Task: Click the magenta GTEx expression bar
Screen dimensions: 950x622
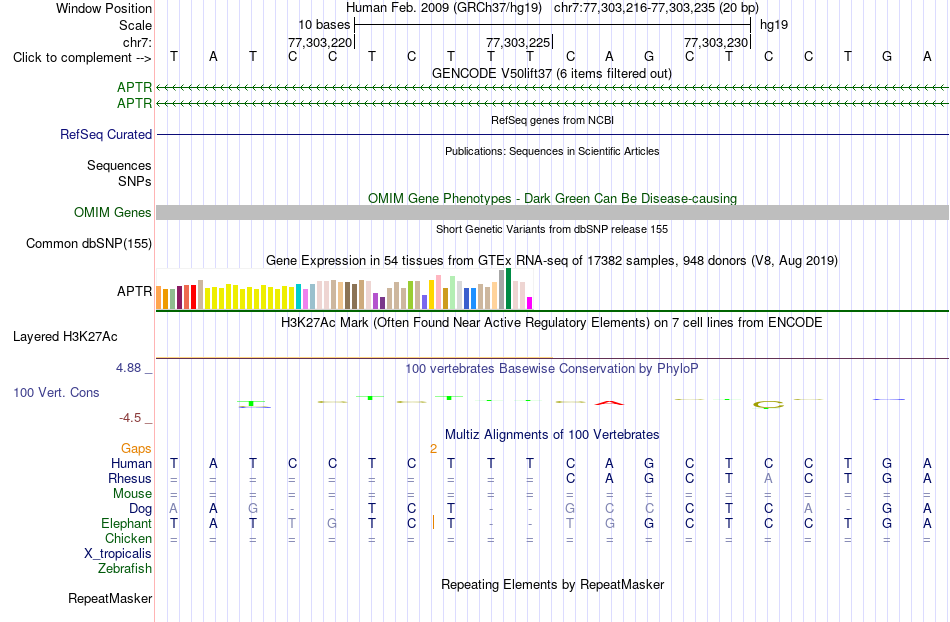Action: point(530,303)
